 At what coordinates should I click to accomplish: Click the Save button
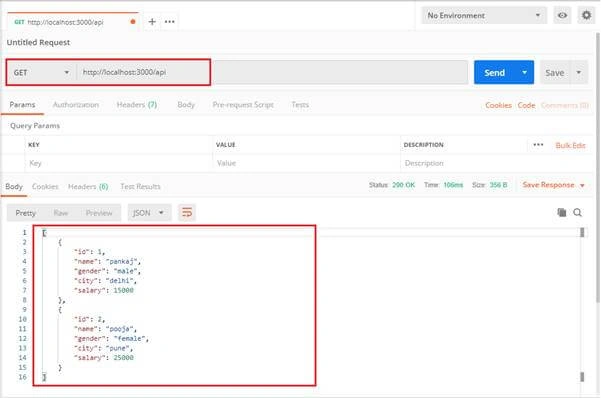555,72
